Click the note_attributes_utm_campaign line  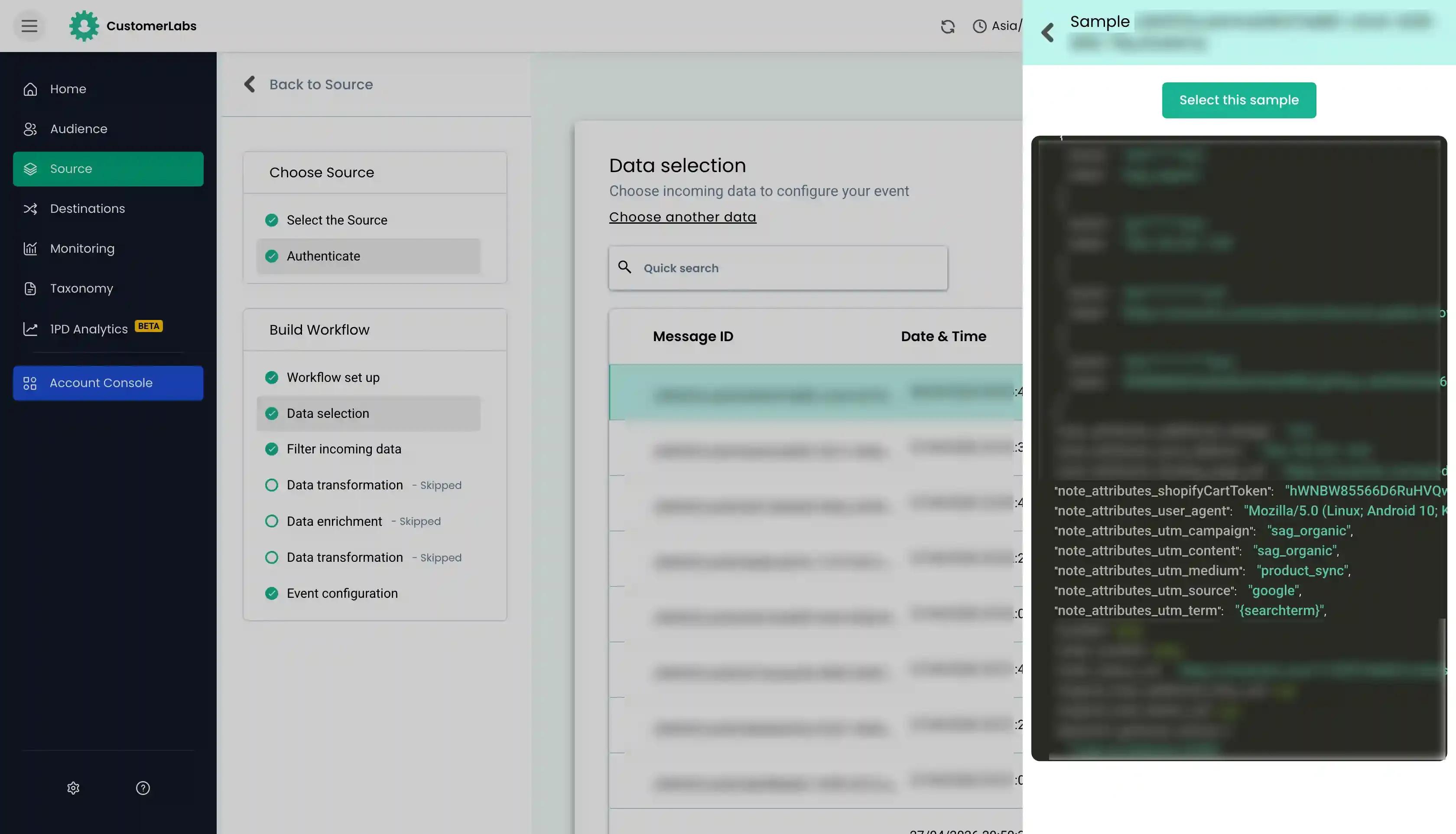(1203, 531)
